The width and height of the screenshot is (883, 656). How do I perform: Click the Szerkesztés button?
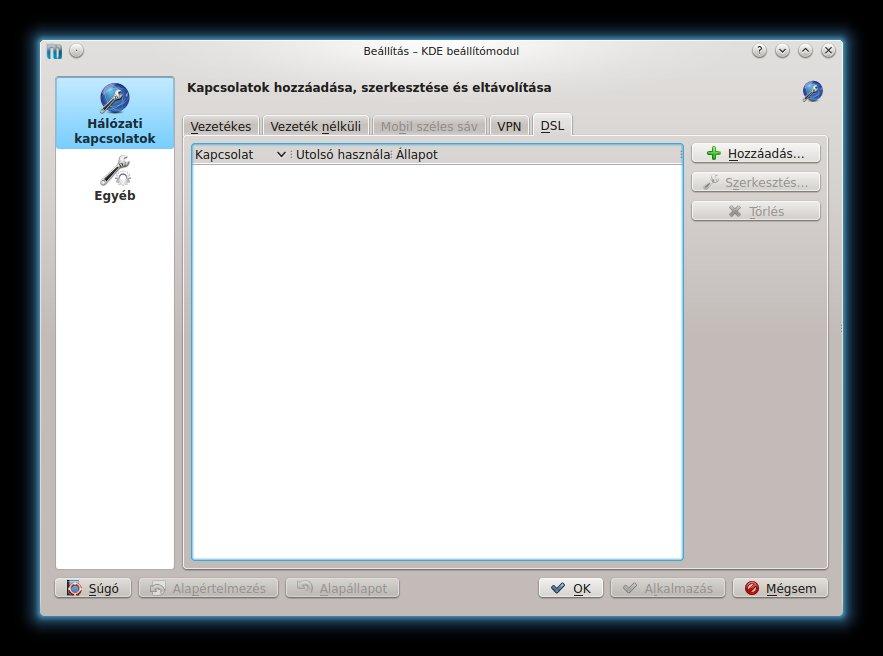(756, 182)
